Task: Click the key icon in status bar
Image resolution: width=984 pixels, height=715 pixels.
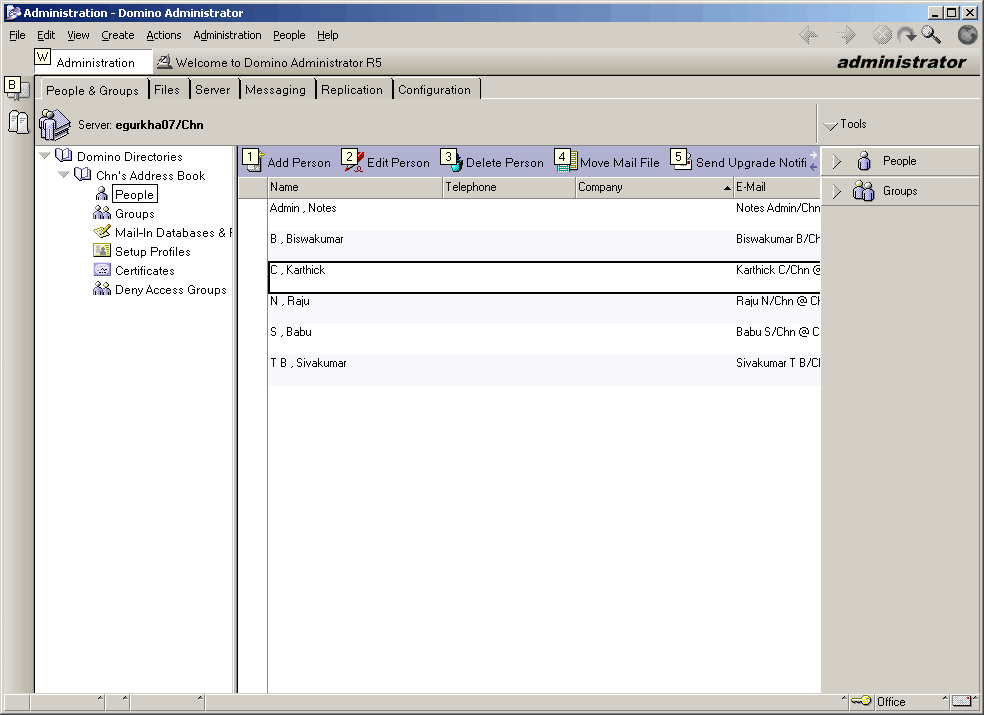Action: [x=861, y=701]
